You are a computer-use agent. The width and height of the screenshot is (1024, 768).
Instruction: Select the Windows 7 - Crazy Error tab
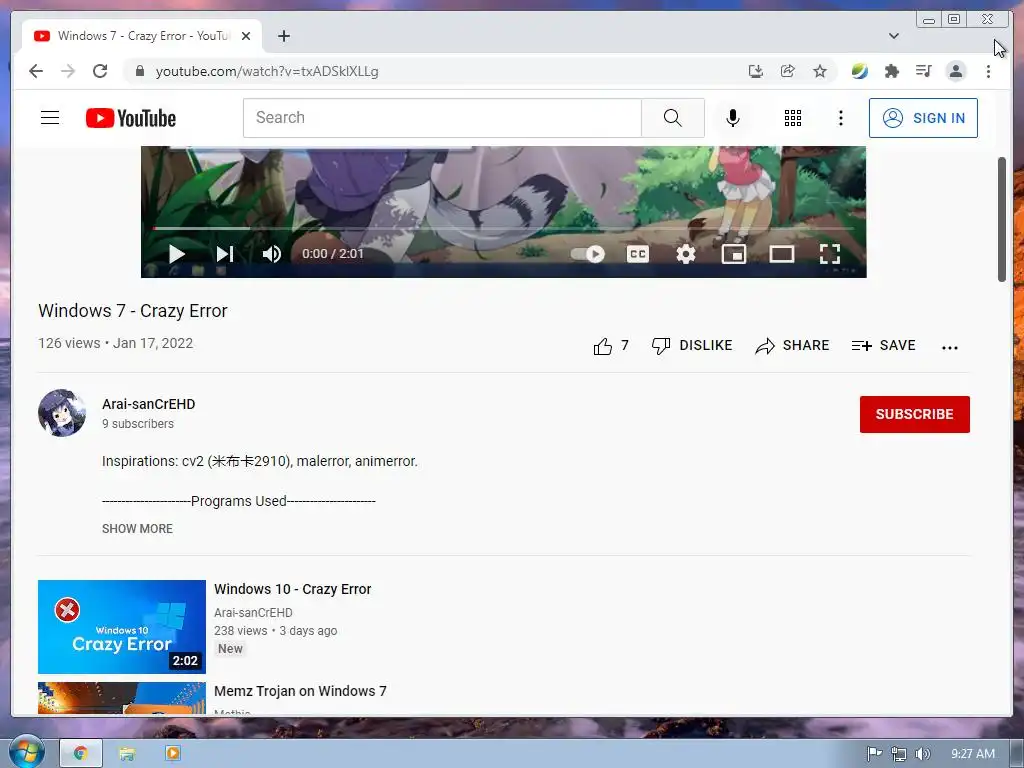[142, 36]
